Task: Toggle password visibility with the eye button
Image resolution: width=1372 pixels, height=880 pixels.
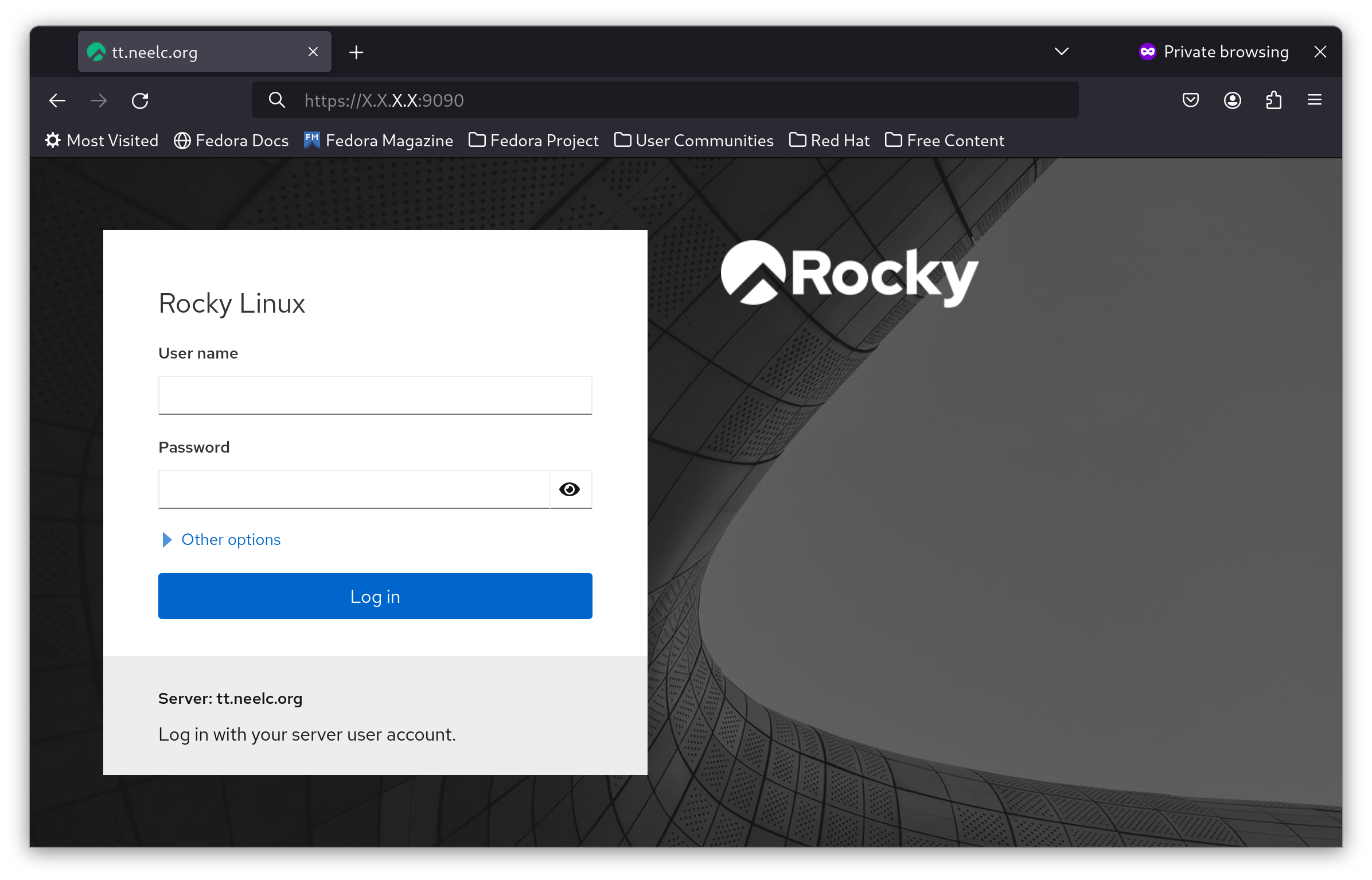Action: (x=570, y=489)
